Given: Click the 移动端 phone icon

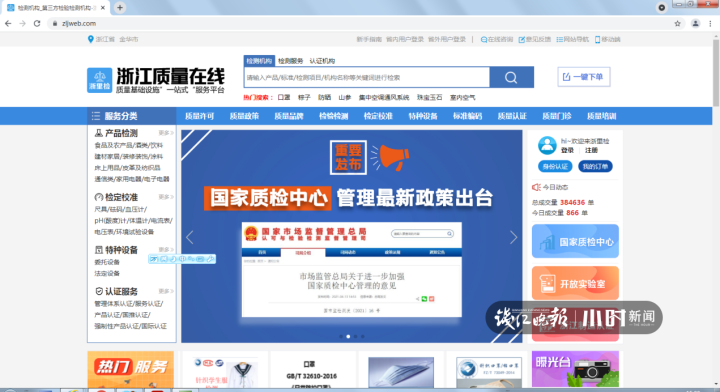Looking at the screenshot, I should 597,39.
